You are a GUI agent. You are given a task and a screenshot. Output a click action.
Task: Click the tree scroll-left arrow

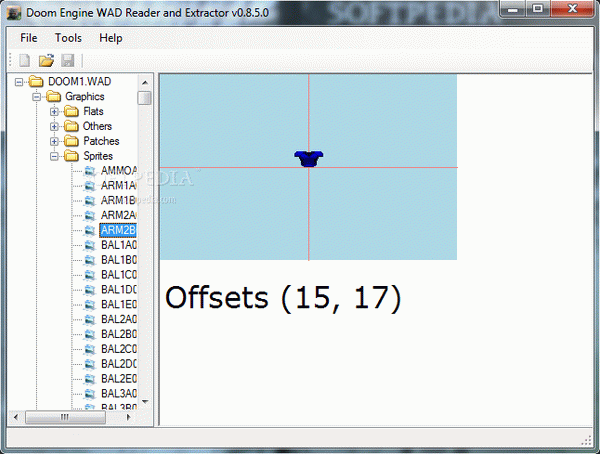click(15, 417)
